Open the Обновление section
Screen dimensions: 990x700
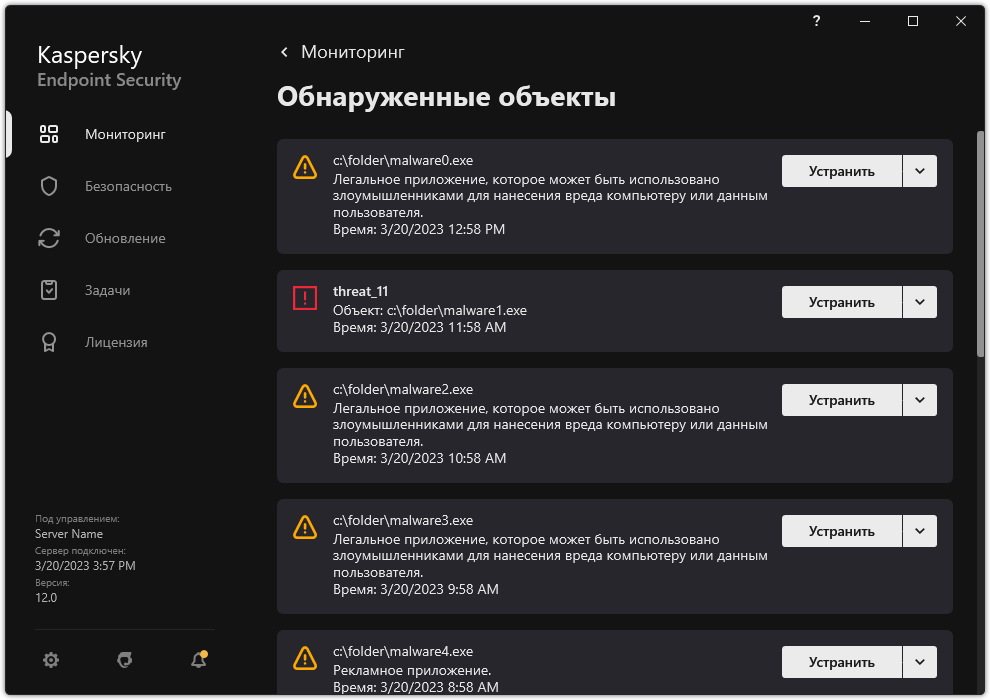[x=49, y=237]
